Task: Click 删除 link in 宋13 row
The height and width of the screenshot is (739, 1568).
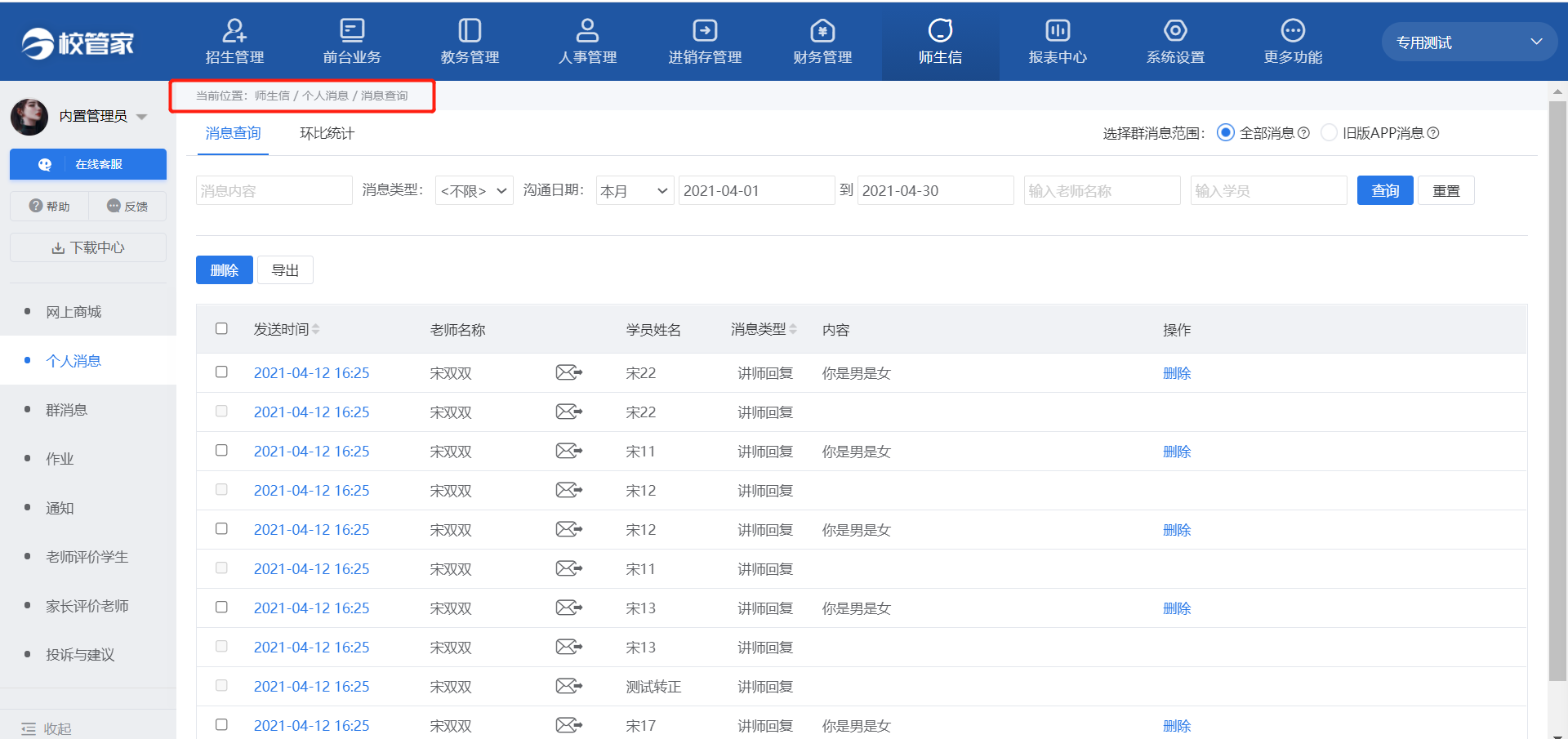Action: [x=1177, y=608]
